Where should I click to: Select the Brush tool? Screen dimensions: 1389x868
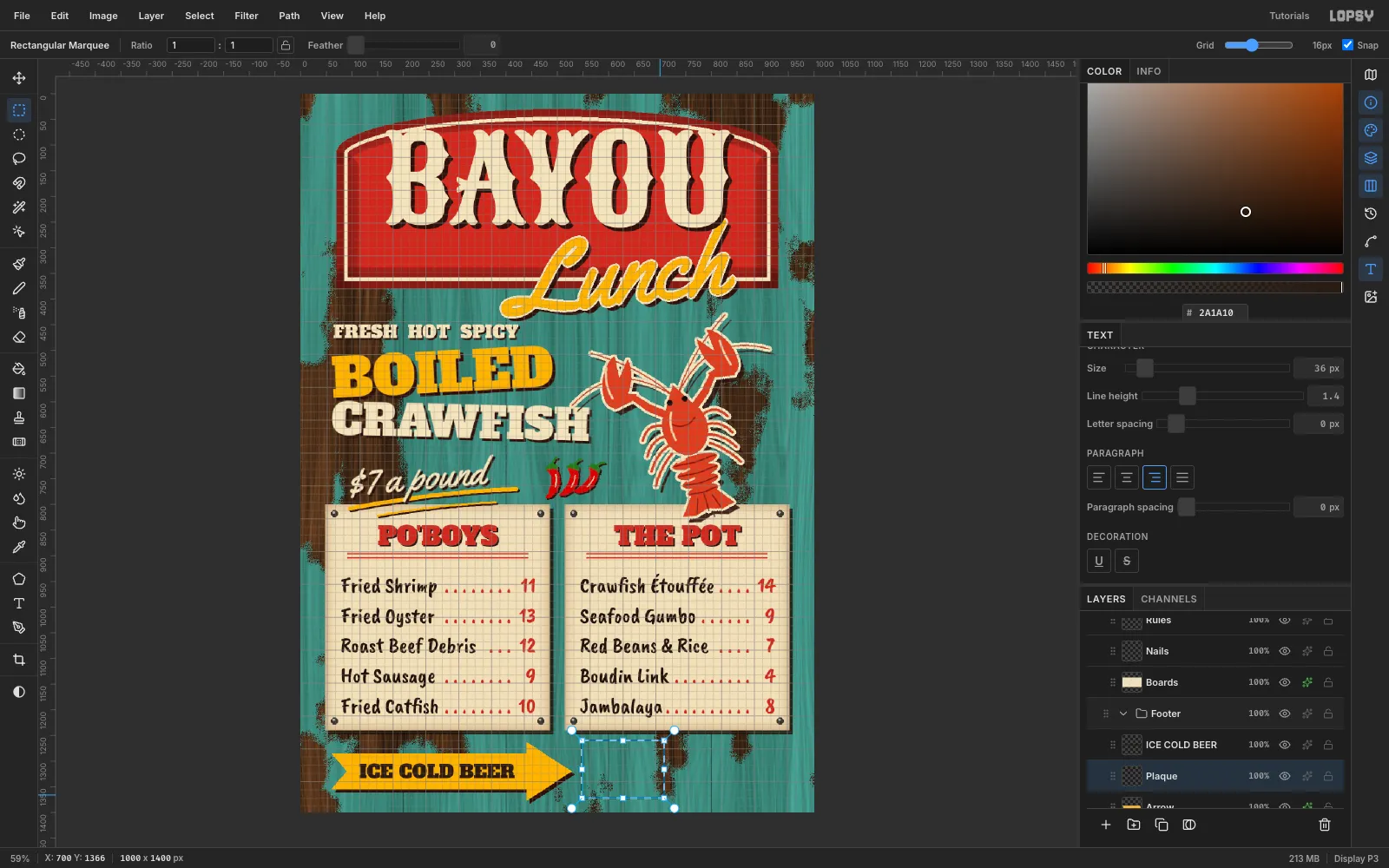pos(19,264)
